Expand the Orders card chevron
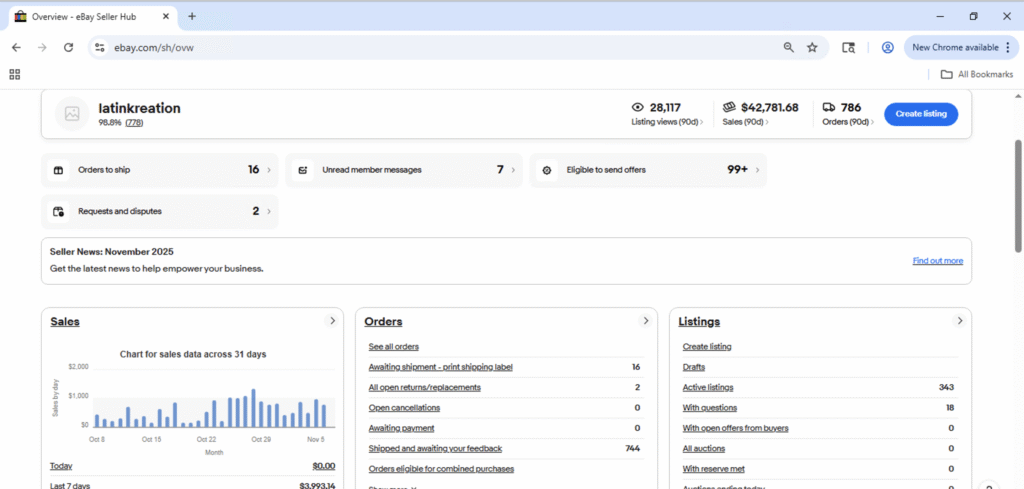This screenshot has height=489, width=1024. coord(646,321)
